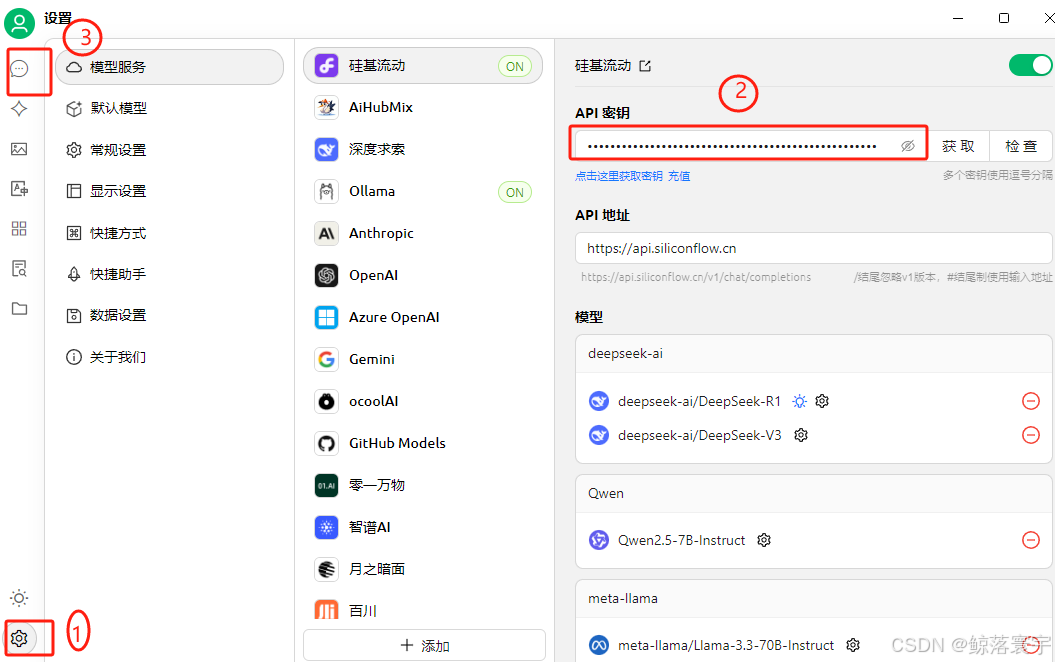Show API key with eye icon
The image size is (1055, 662).
tap(908, 146)
